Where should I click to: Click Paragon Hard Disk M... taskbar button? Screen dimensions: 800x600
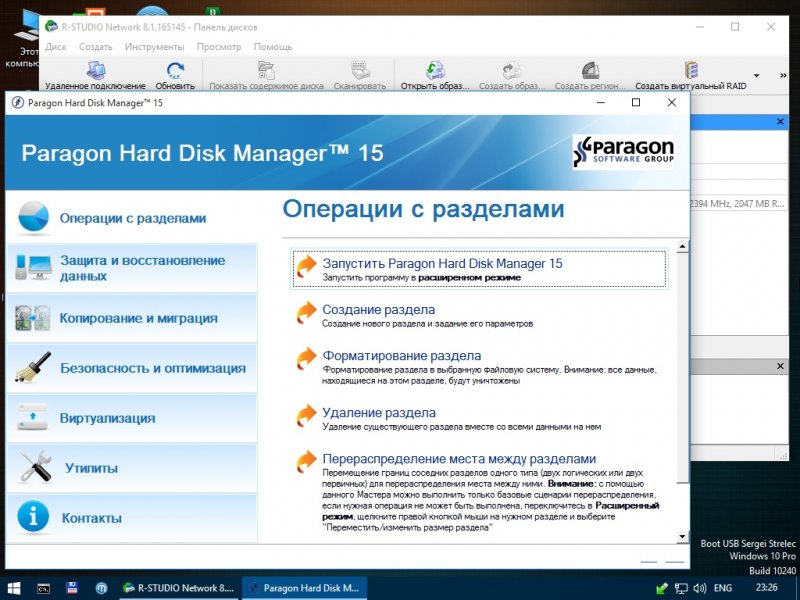tap(304, 588)
